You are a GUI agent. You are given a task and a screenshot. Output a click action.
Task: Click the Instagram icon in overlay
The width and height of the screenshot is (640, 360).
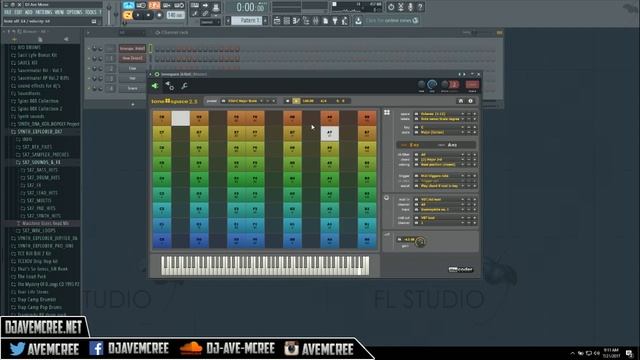291,349
